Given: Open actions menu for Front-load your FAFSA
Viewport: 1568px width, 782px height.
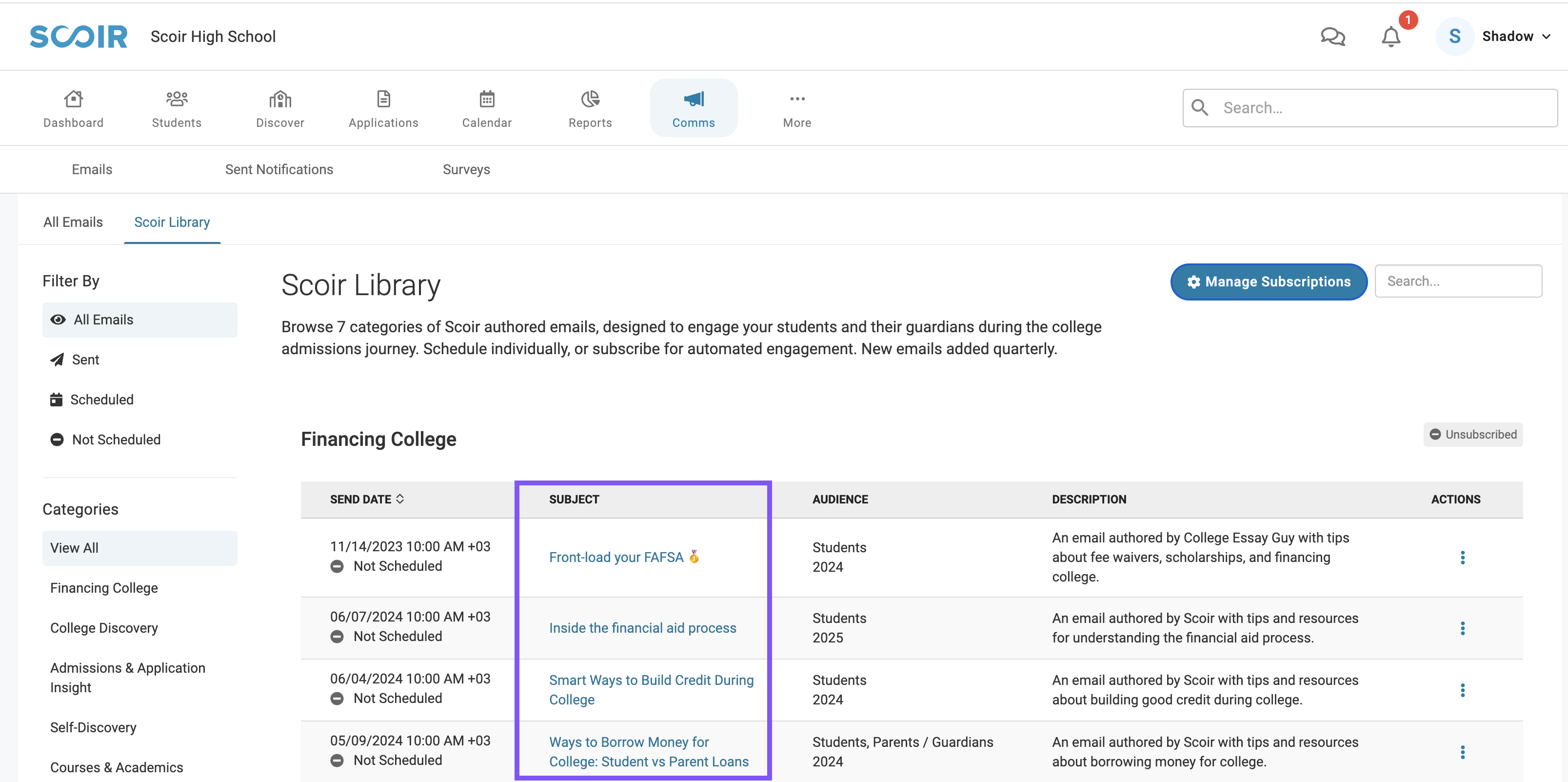Looking at the screenshot, I should tap(1462, 557).
